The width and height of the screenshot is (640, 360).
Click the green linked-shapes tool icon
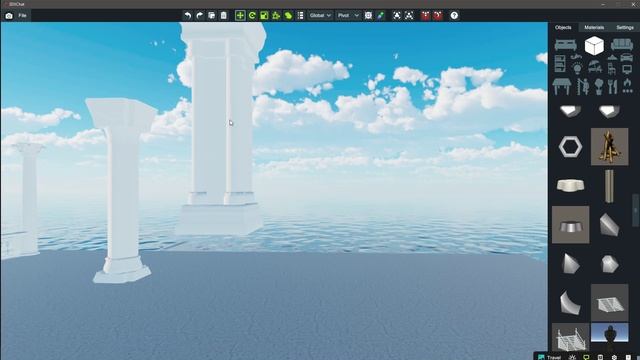[x=288, y=16]
